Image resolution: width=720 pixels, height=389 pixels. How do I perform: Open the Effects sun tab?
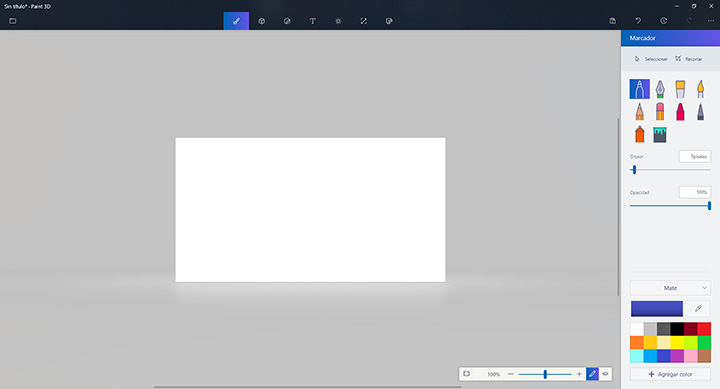point(338,21)
